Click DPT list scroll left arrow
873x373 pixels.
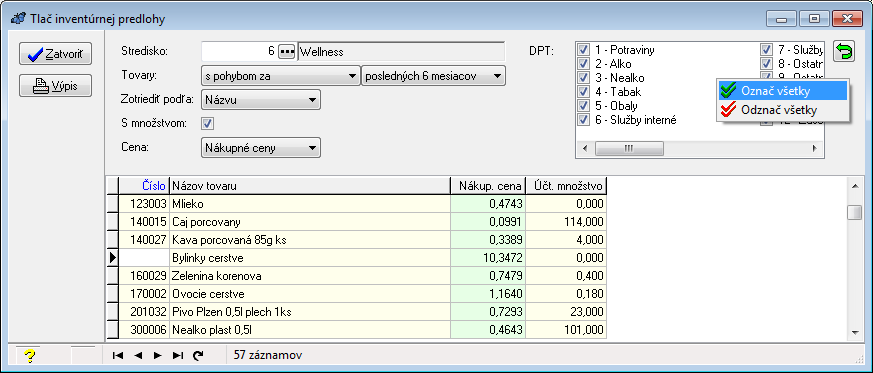coord(585,148)
